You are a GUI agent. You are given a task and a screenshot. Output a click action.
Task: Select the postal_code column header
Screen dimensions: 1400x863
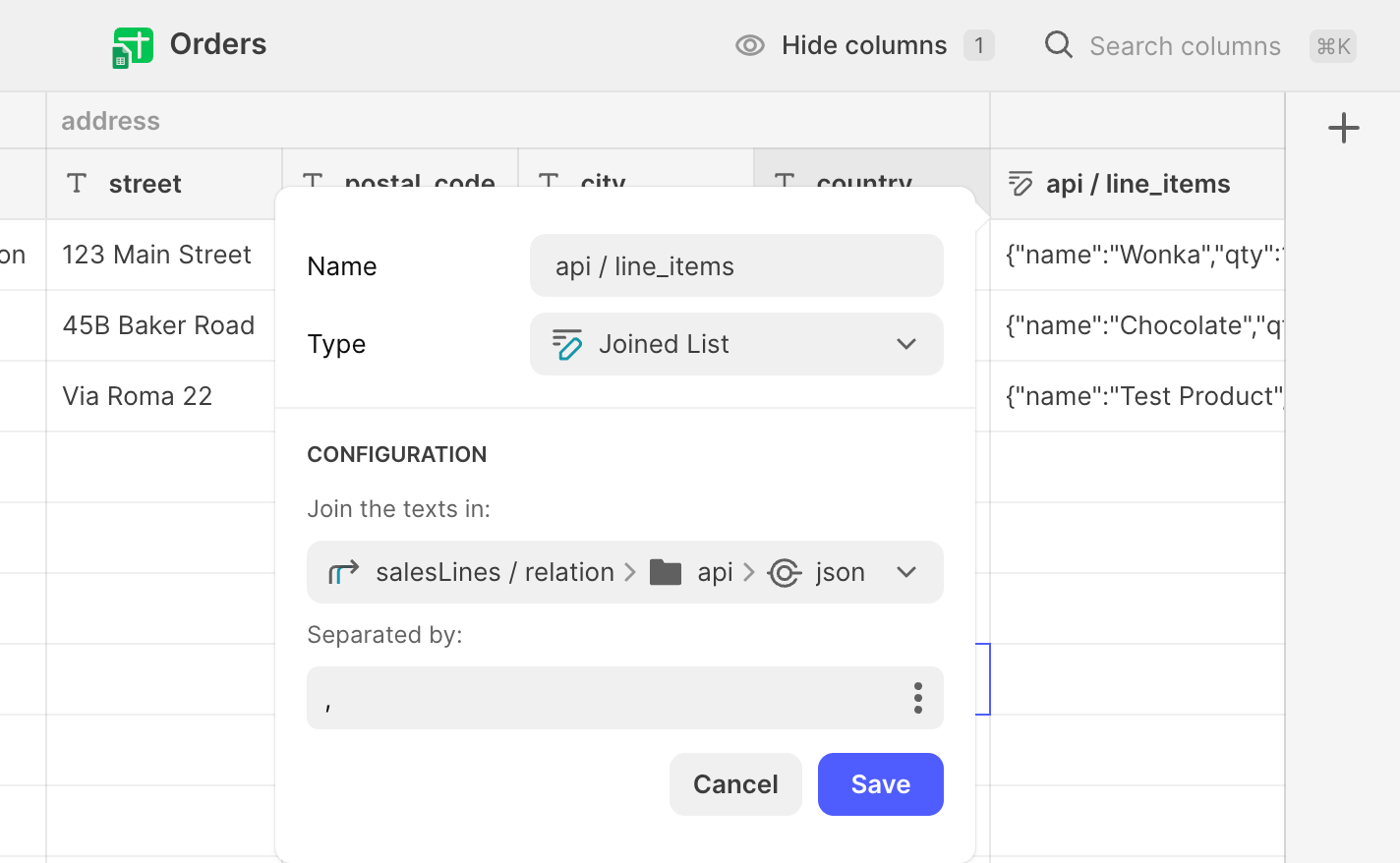point(400,168)
